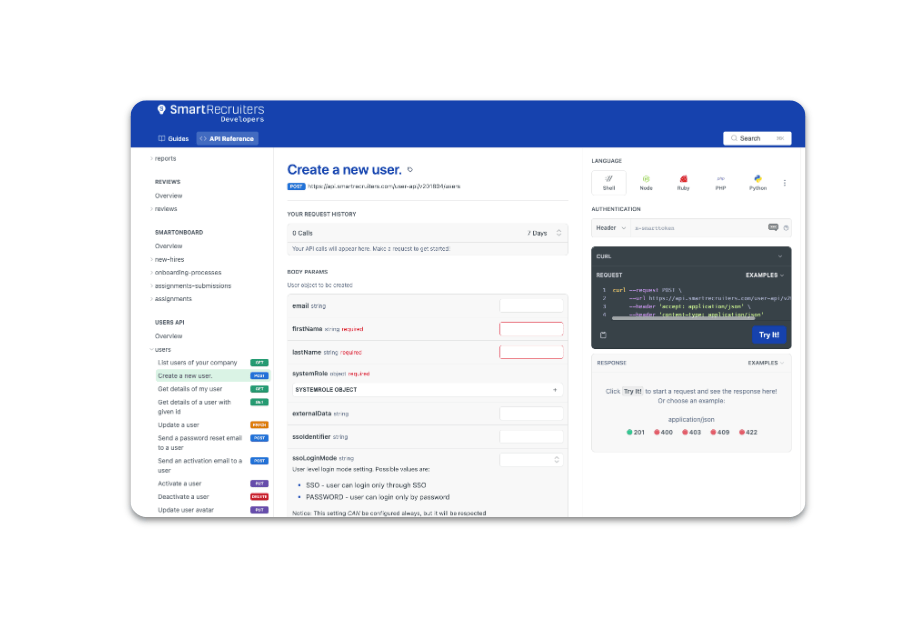Choose Node as the code language

pyautogui.click(x=646, y=182)
